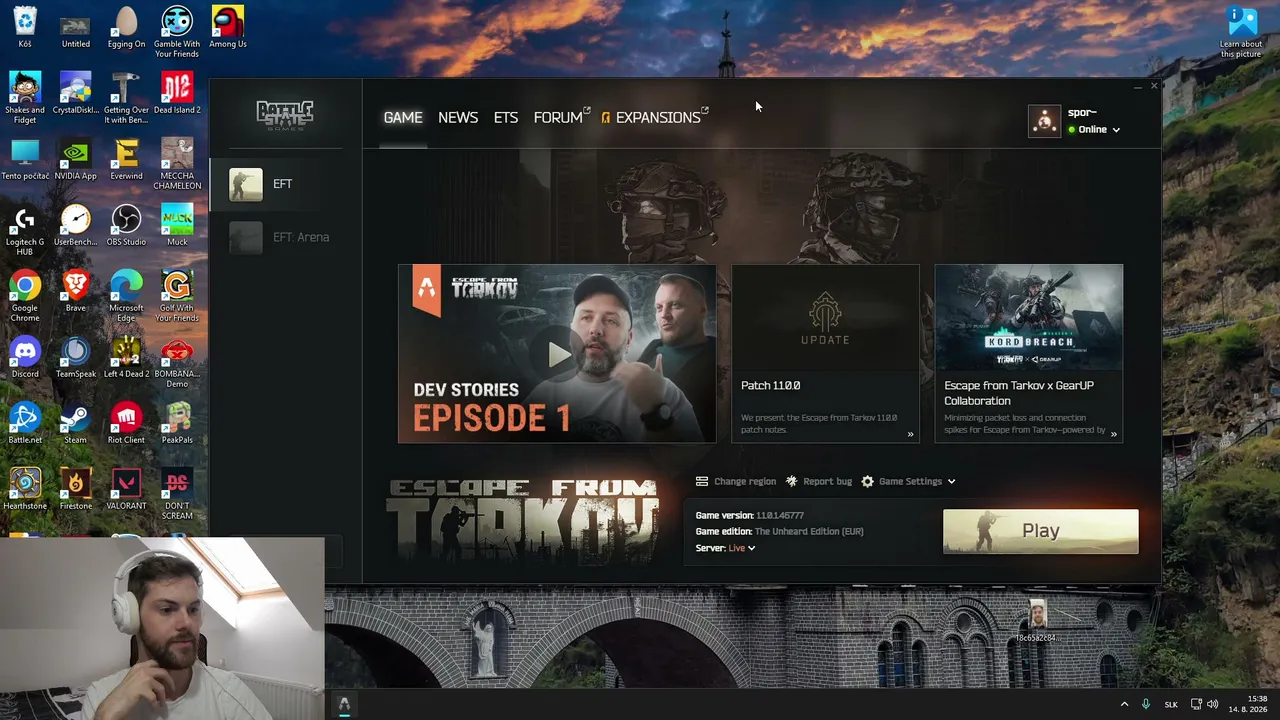Select the DON'T SCREAM desktop icon
Viewport: 1280px width, 720px height.
(x=177, y=494)
